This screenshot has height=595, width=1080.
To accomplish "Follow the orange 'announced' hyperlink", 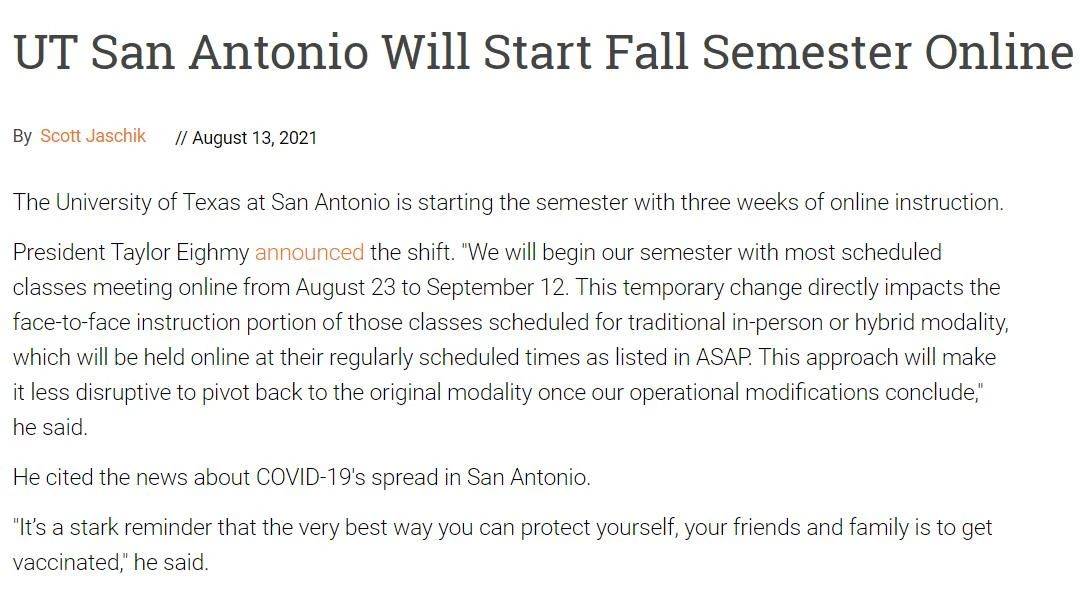I will [309, 252].
